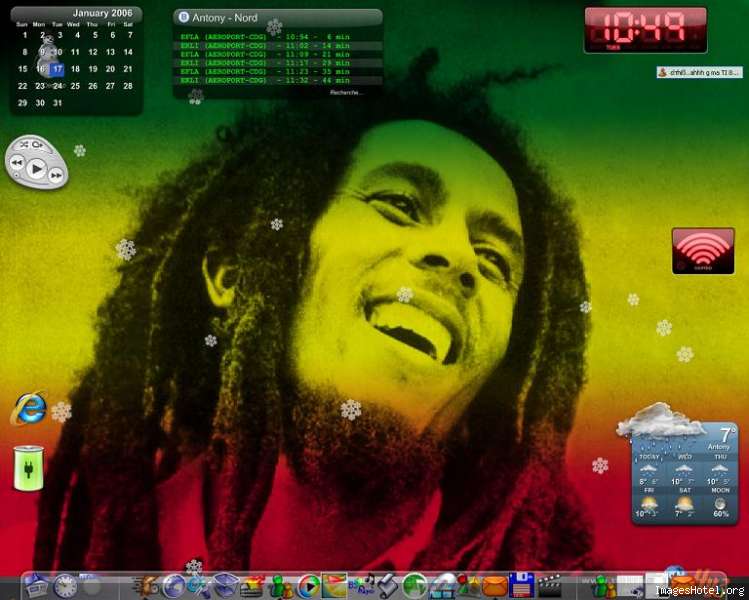Open Internet Explorer desktop icon
Screen dimensions: 749x600
pos(29,408)
